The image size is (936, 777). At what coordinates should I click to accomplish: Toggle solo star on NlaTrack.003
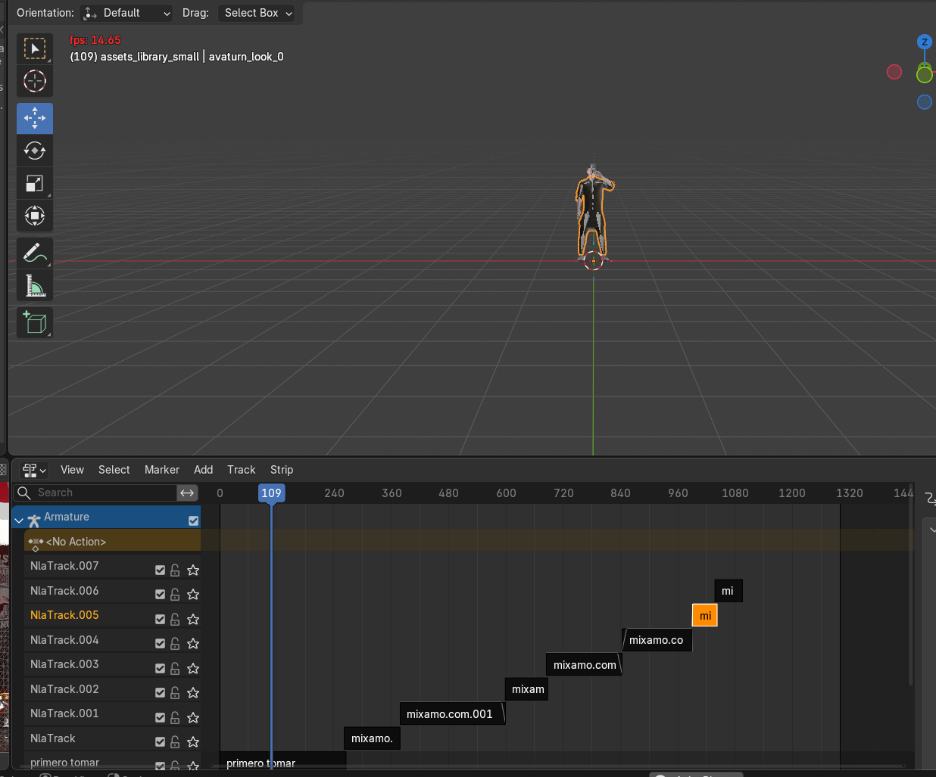193,668
